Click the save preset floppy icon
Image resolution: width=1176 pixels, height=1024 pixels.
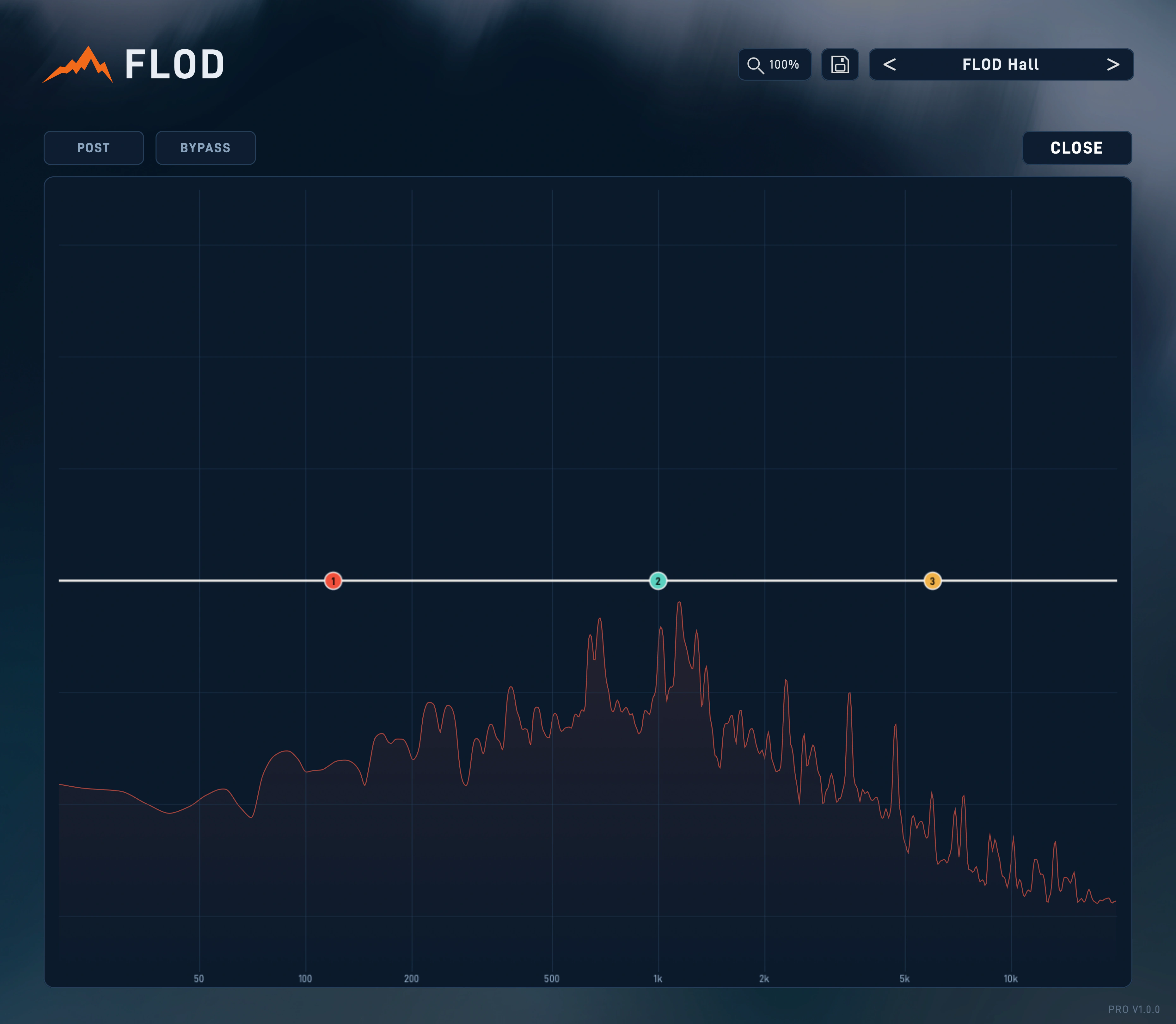tap(840, 64)
